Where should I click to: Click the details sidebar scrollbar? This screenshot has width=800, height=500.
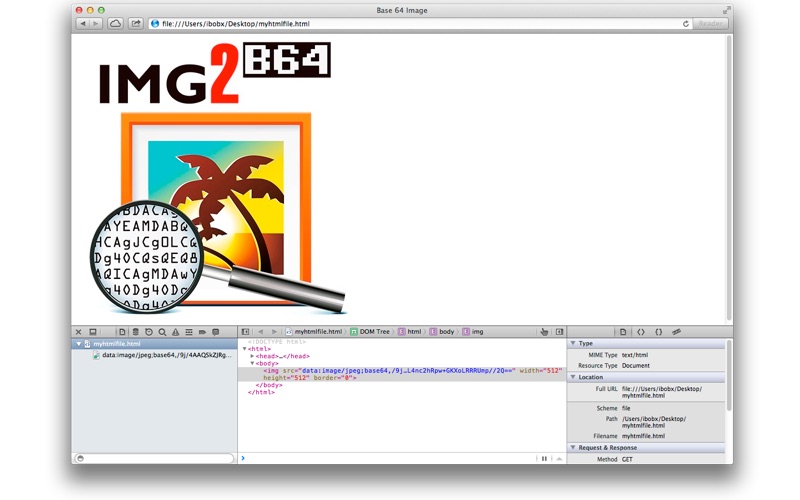729,375
